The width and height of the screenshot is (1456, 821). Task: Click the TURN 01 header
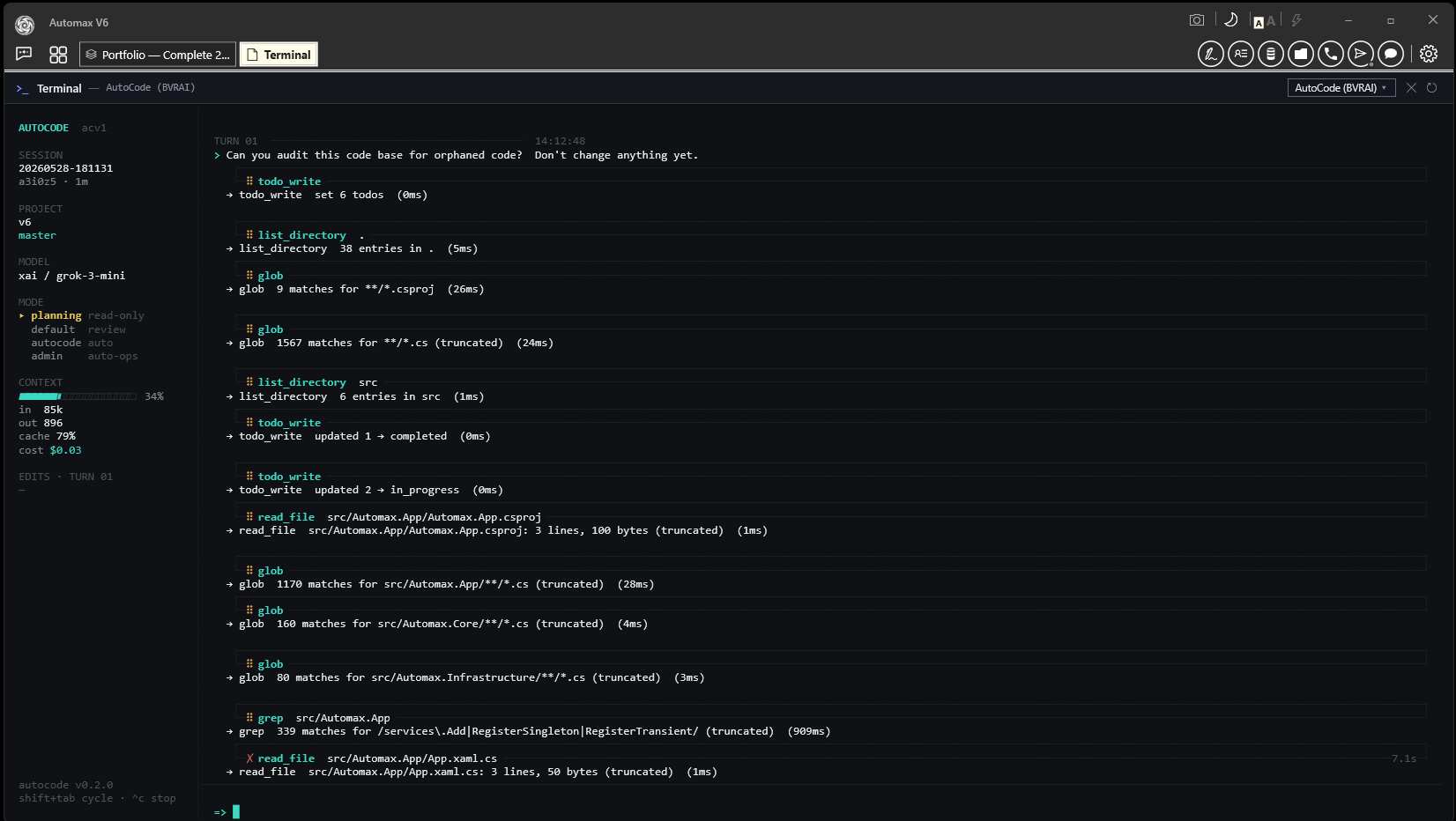coord(235,141)
